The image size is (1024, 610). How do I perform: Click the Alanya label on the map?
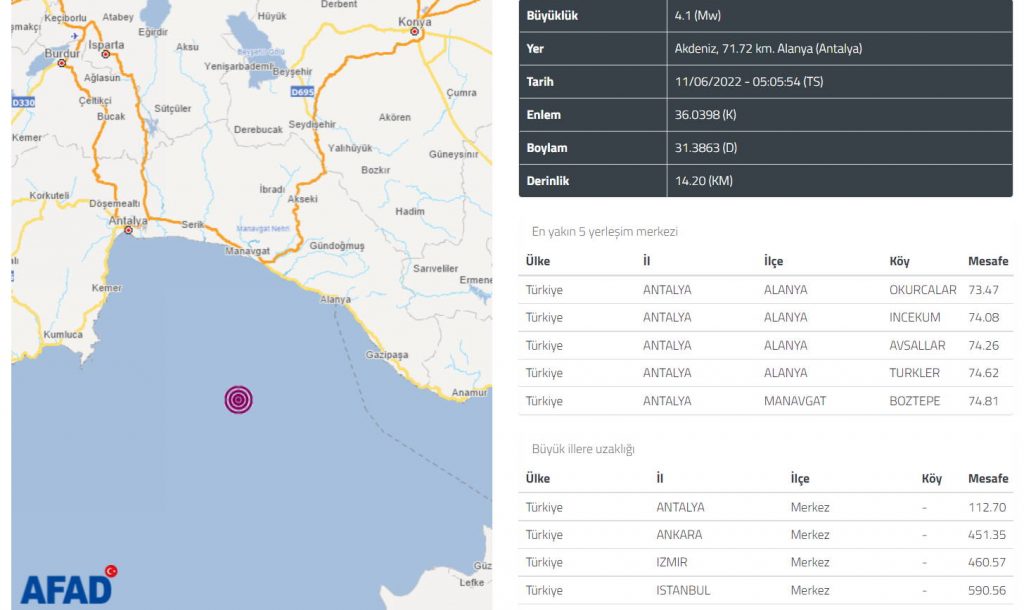[335, 299]
